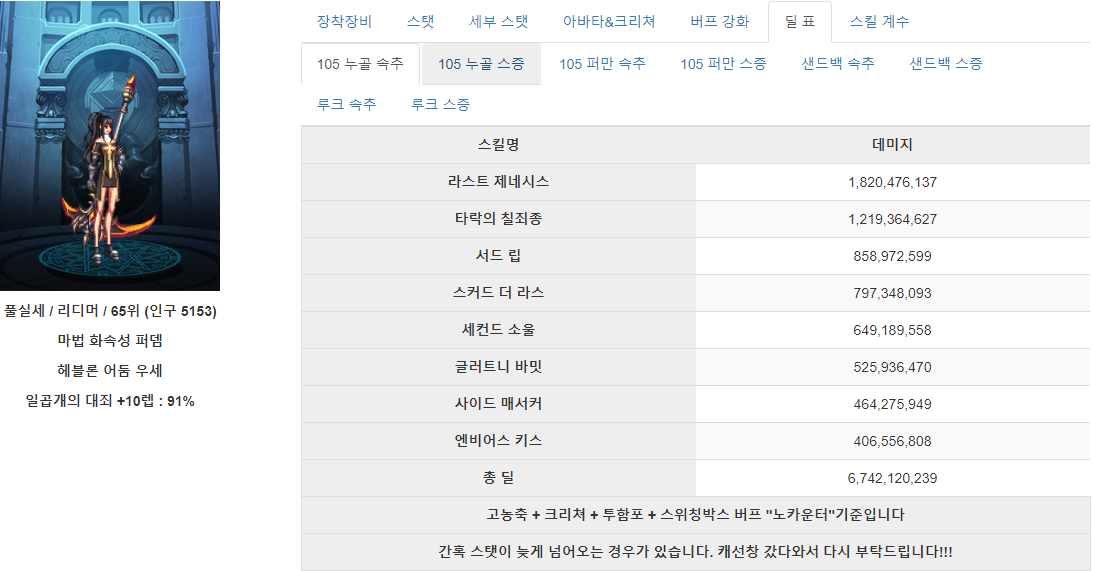Viewport: 1093px width, 571px height.
Task: Click damage value 406,556,808
Action: [892, 441]
